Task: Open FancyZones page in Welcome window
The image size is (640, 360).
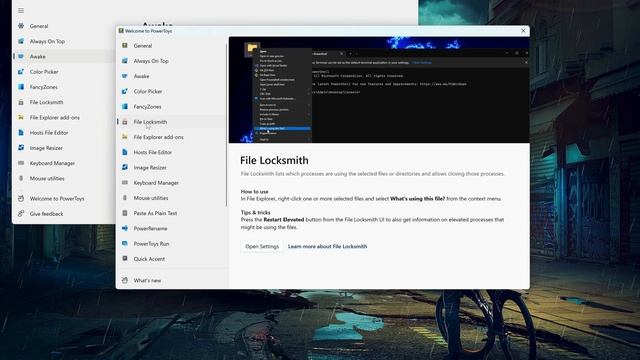Action: tap(147, 107)
